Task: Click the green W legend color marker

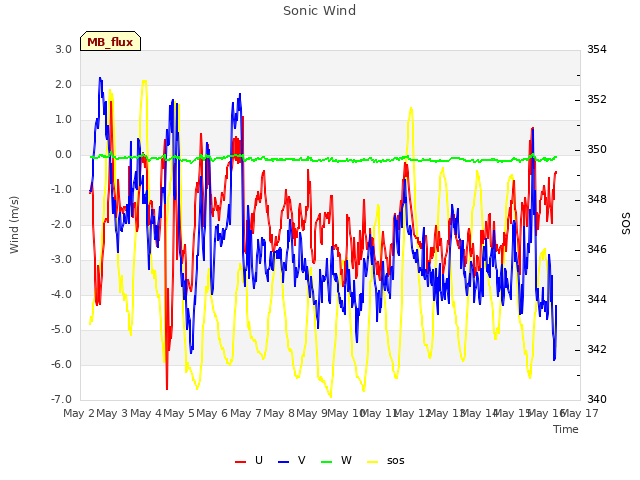Action: pos(327,462)
